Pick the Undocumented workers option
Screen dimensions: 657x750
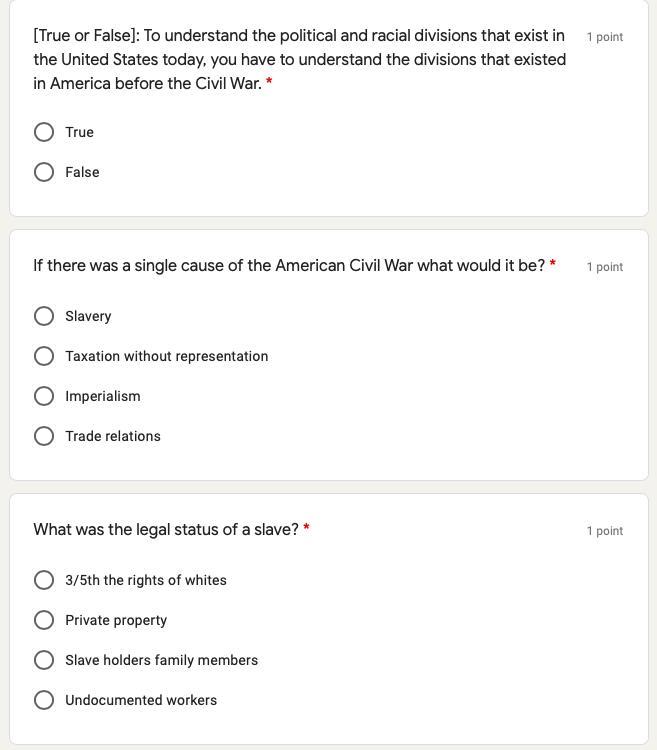coord(44,700)
